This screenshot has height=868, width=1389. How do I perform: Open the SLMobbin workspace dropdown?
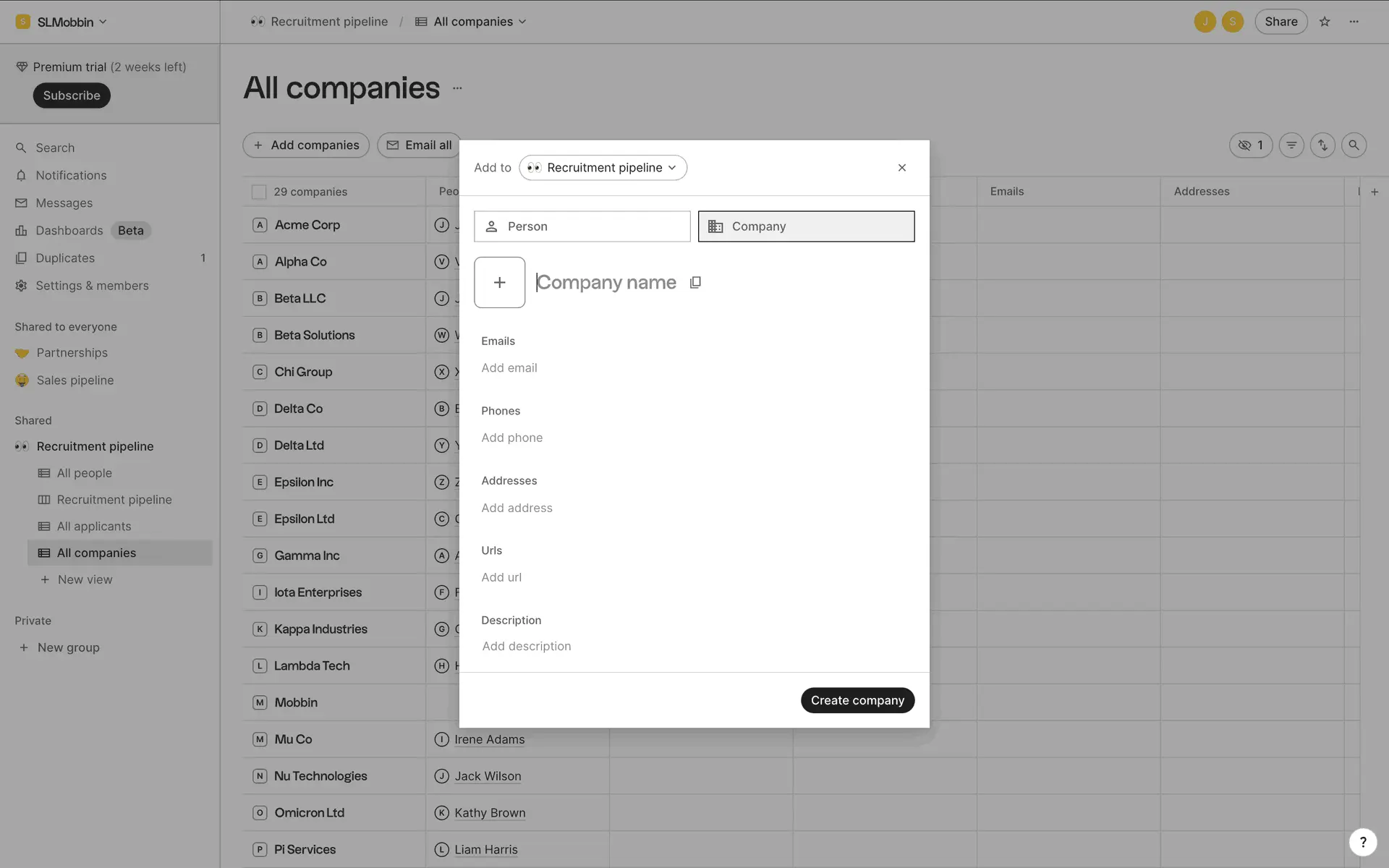62,22
